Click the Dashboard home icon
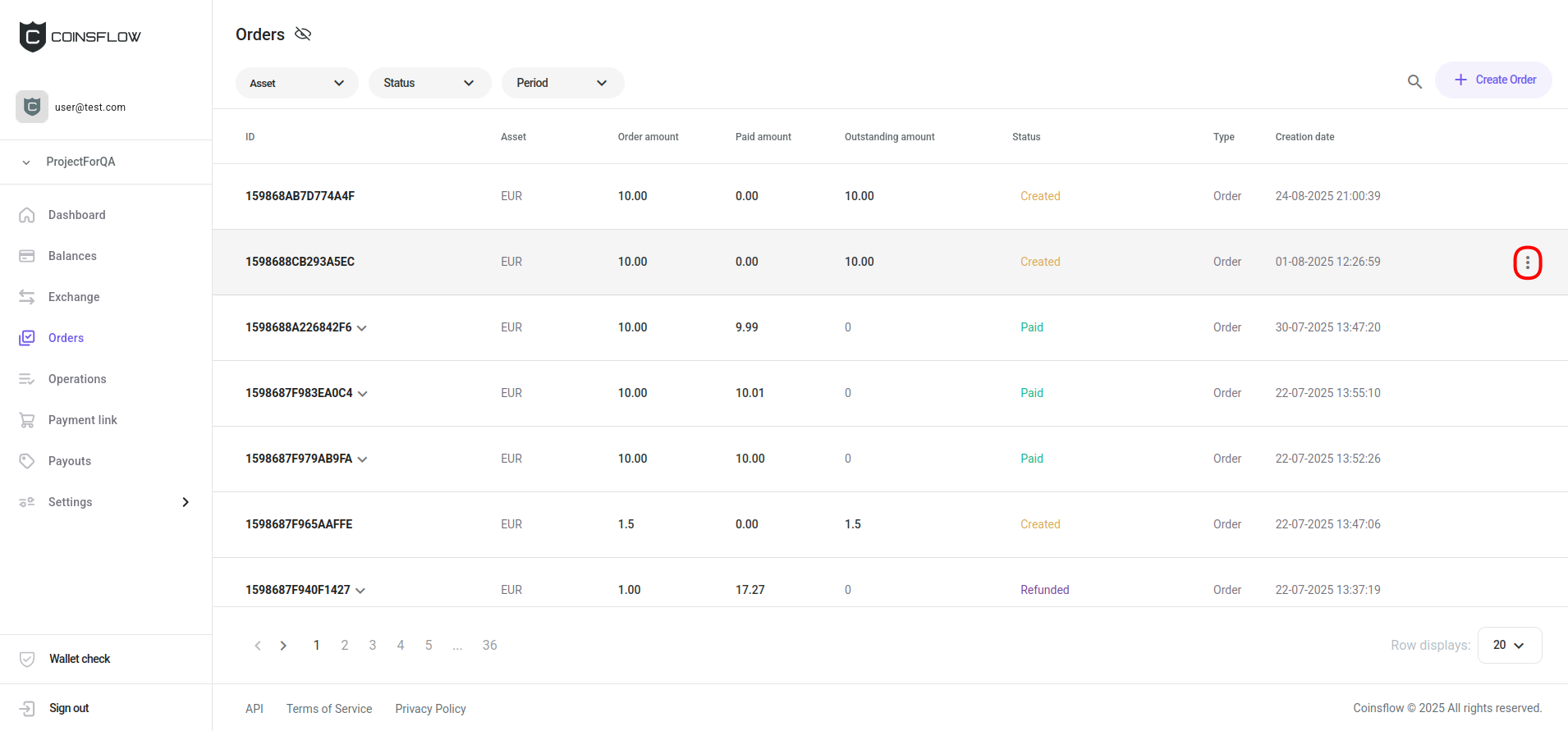 (x=27, y=215)
